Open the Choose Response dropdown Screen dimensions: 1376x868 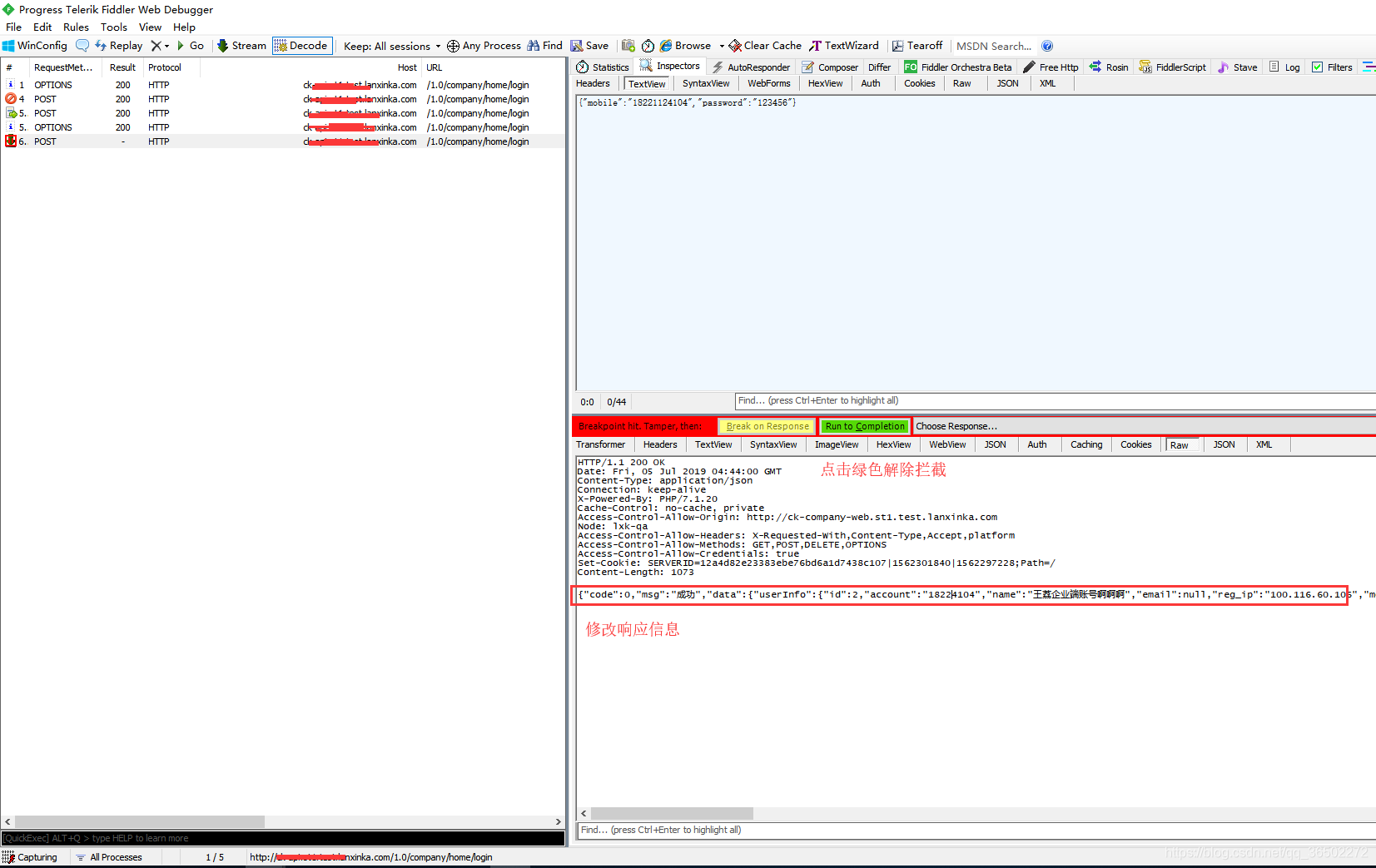(x=1144, y=426)
